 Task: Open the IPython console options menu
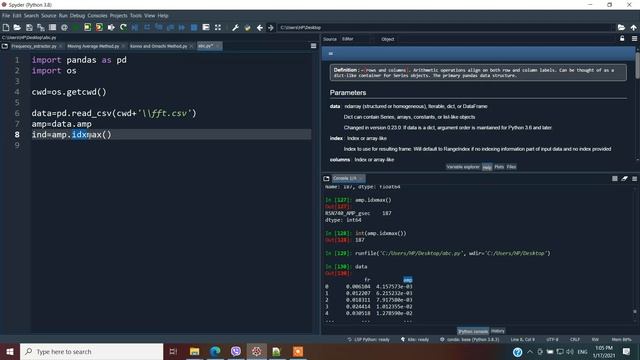pos(634,178)
